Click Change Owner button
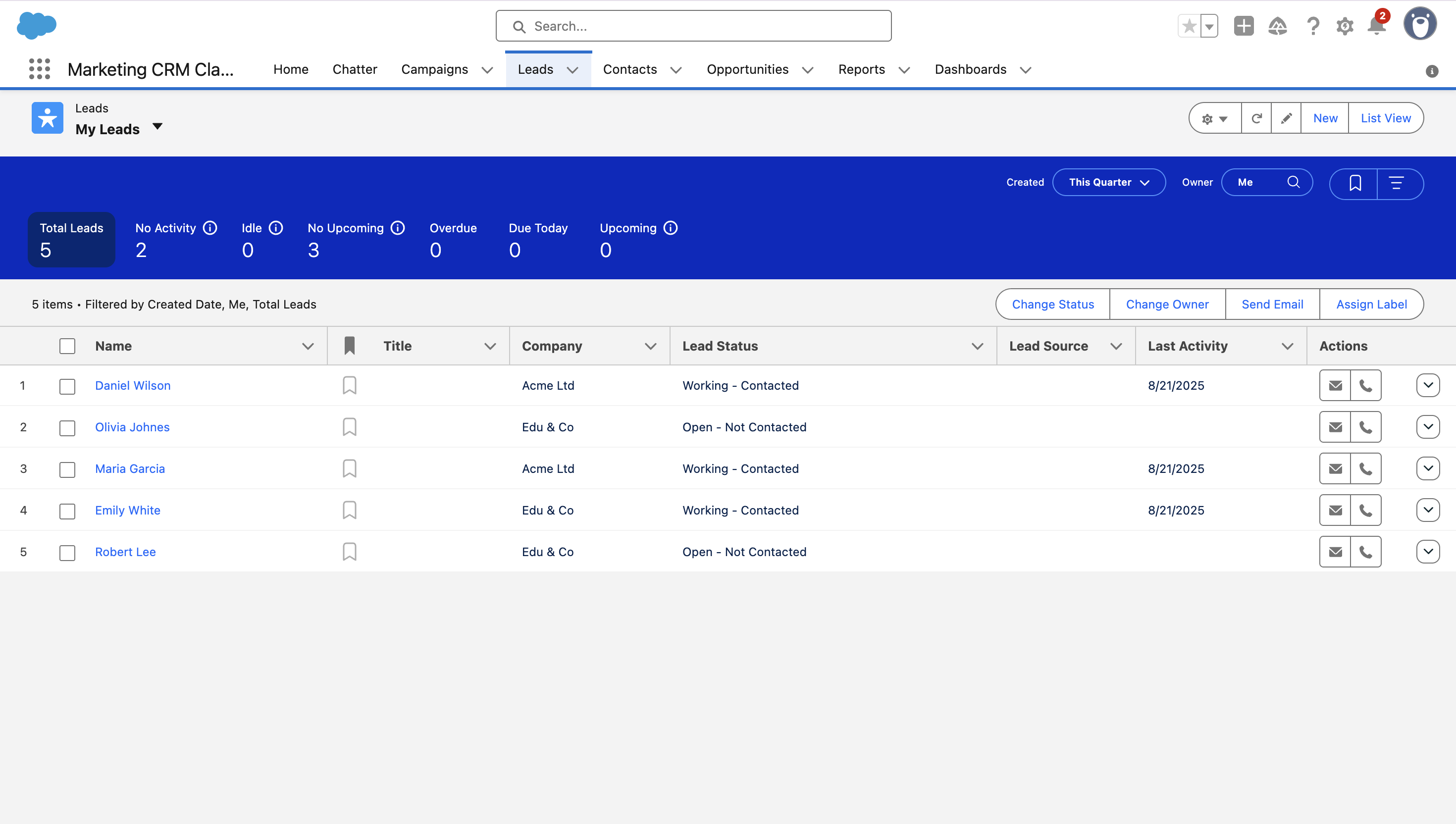Image resolution: width=1456 pixels, height=824 pixels. (x=1167, y=305)
